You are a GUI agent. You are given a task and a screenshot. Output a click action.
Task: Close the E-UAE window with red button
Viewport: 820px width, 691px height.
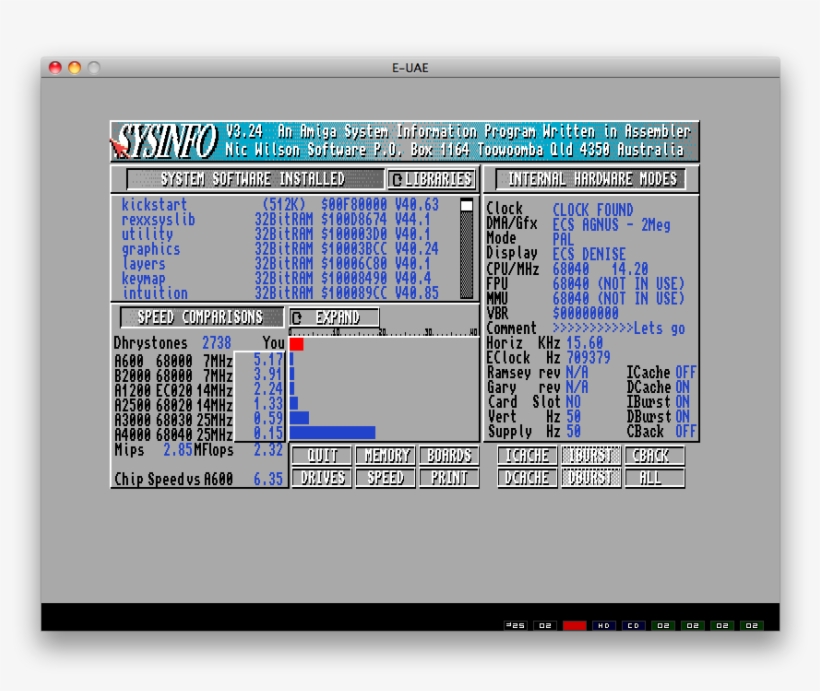pos(55,67)
